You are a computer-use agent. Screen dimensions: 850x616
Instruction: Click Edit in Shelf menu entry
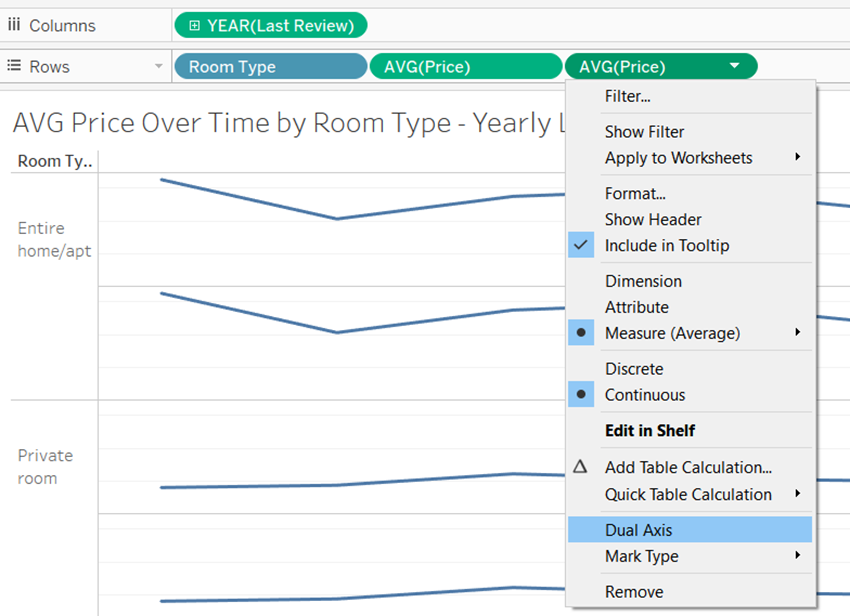pyautogui.click(x=649, y=431)
